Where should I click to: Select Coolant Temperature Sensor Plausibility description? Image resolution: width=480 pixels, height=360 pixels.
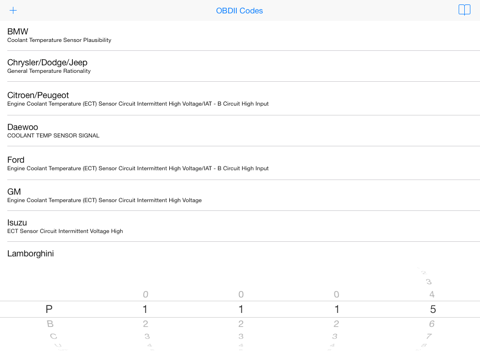(59, 40)
